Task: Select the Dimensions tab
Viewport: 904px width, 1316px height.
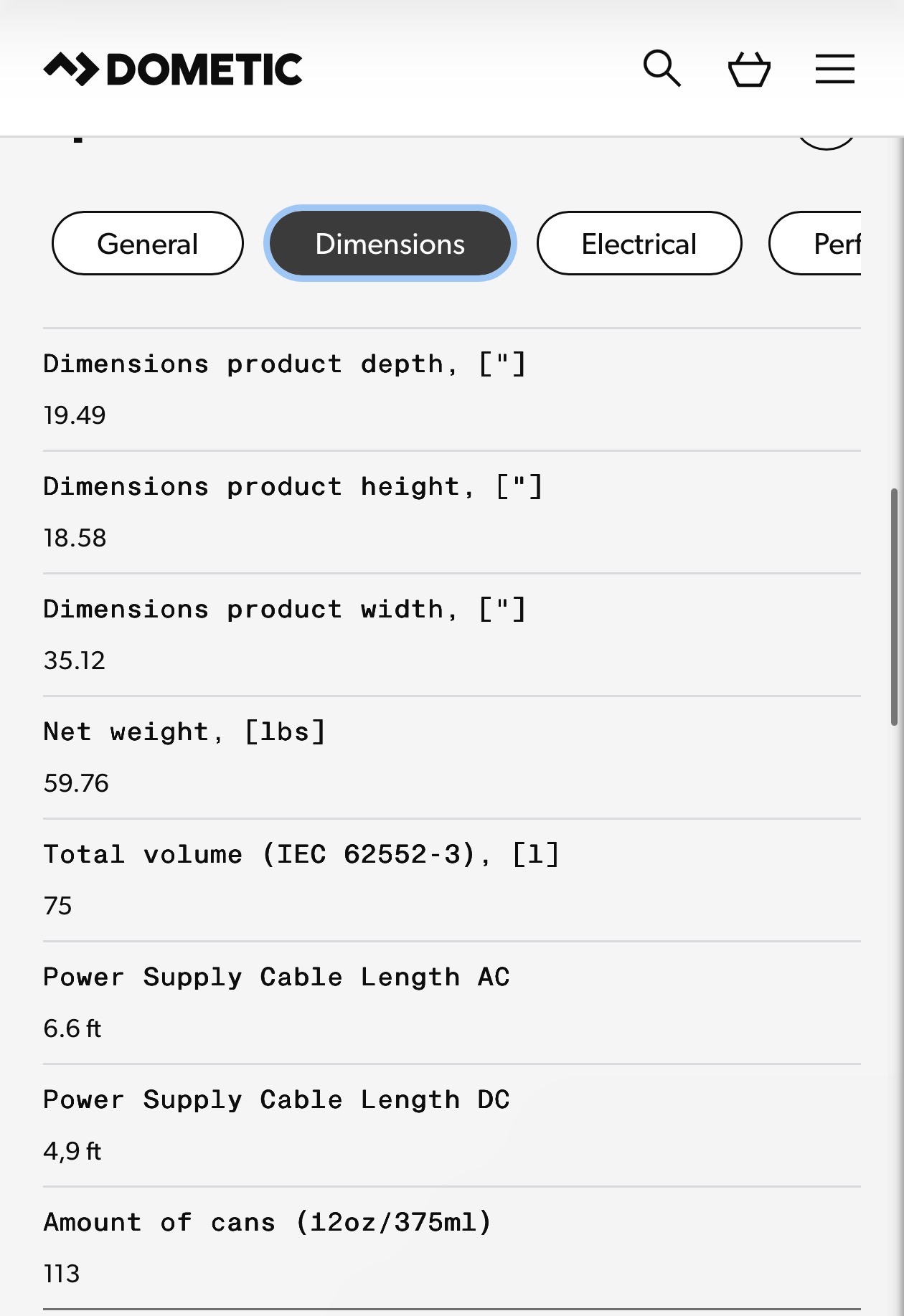Action: (x=390, y=243)
